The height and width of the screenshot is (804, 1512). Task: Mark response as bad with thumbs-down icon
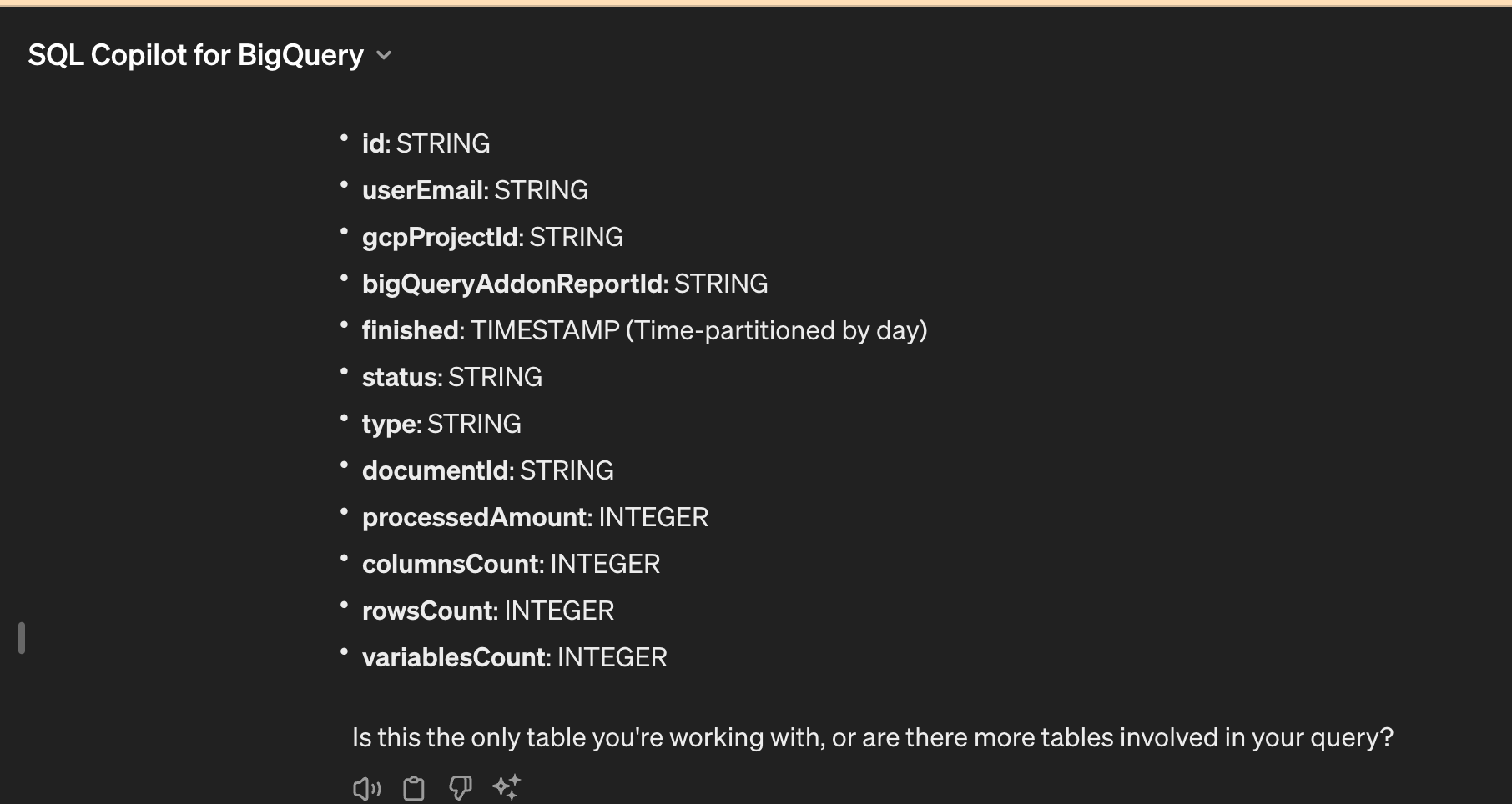click(x=460, y=788)
